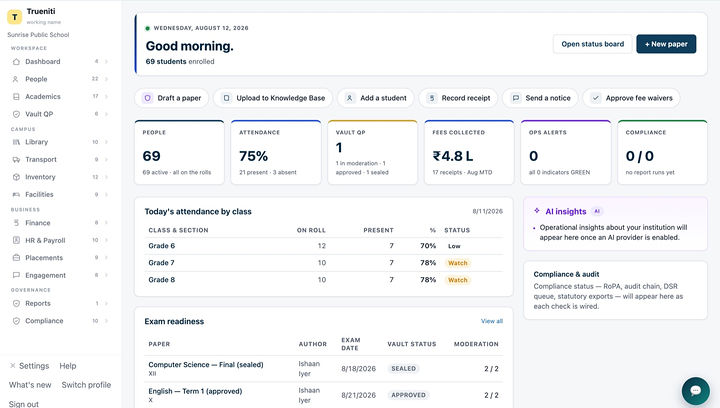
Task: Expand the Transport chevron
Action: (107, 159)
